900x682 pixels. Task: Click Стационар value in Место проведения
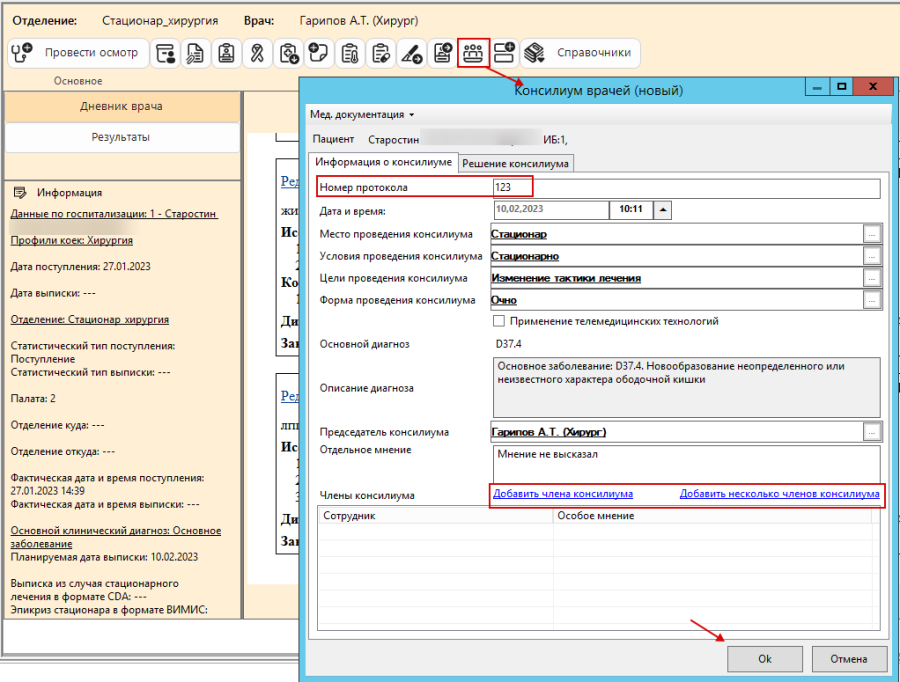(519, 234)
